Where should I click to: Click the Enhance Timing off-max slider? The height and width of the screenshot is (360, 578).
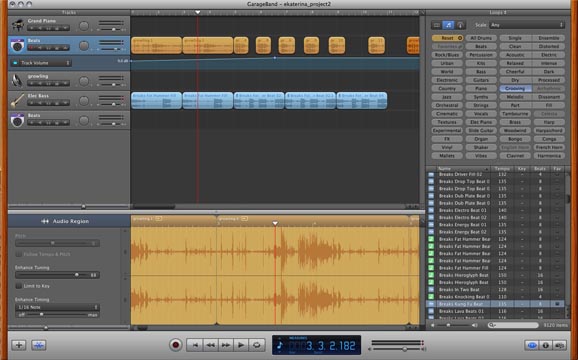tap(41, 315)
